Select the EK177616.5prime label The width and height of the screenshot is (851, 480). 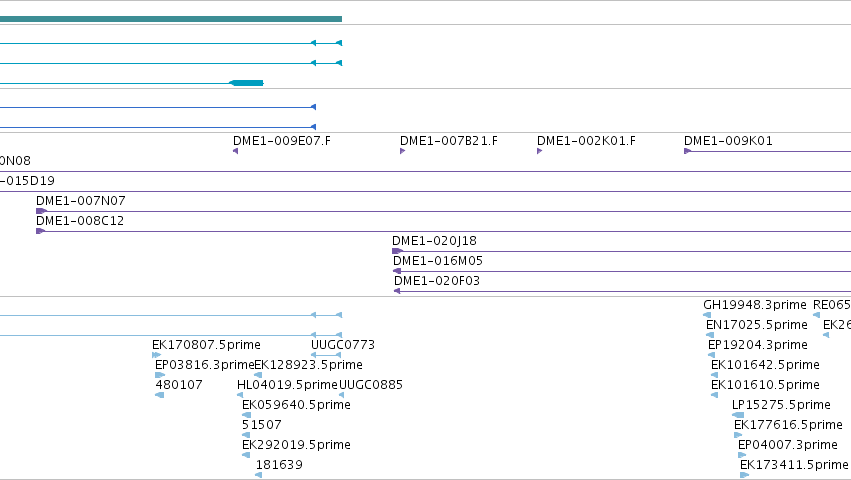coord(788,425)
